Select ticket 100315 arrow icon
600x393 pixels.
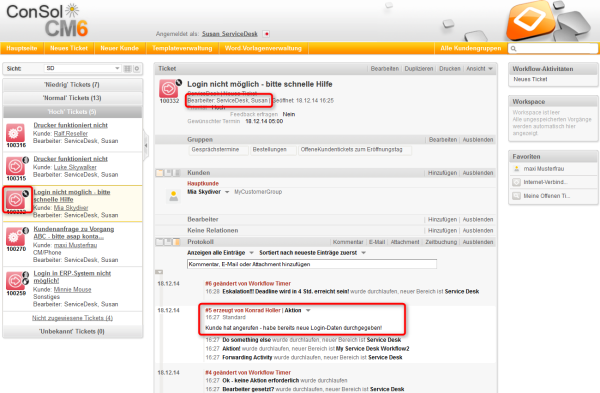[15, 166]
